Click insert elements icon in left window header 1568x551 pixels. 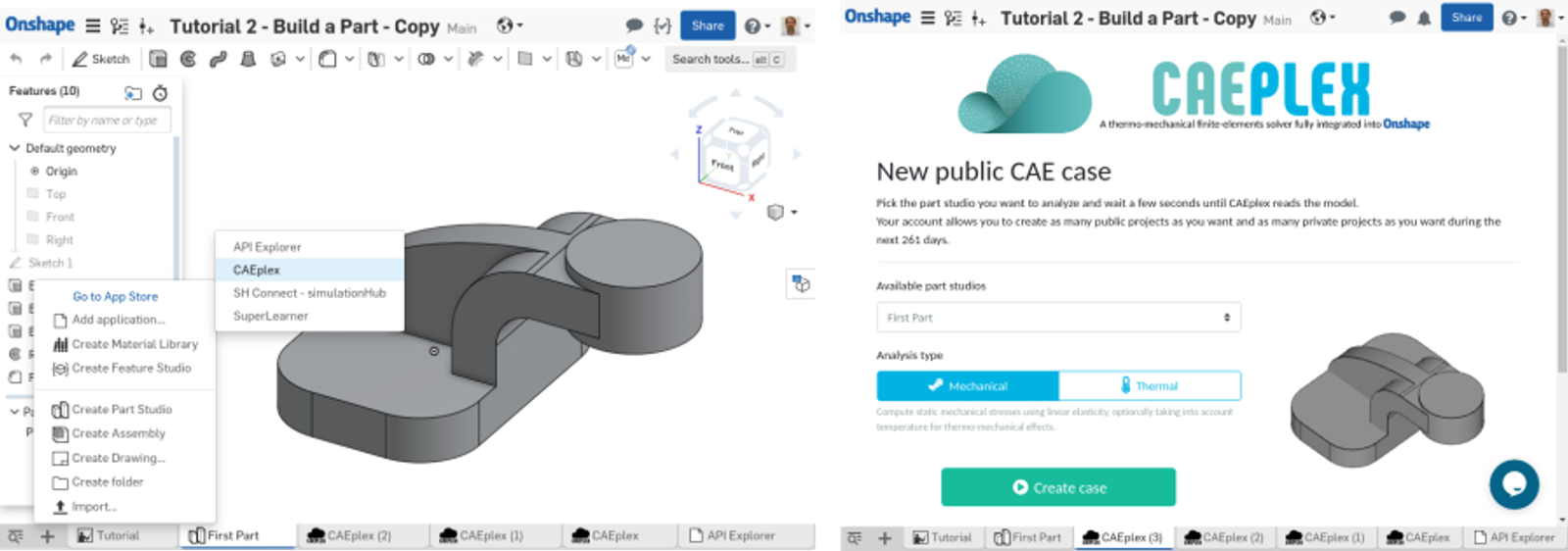pyautogui.click(x=146, y=26)
